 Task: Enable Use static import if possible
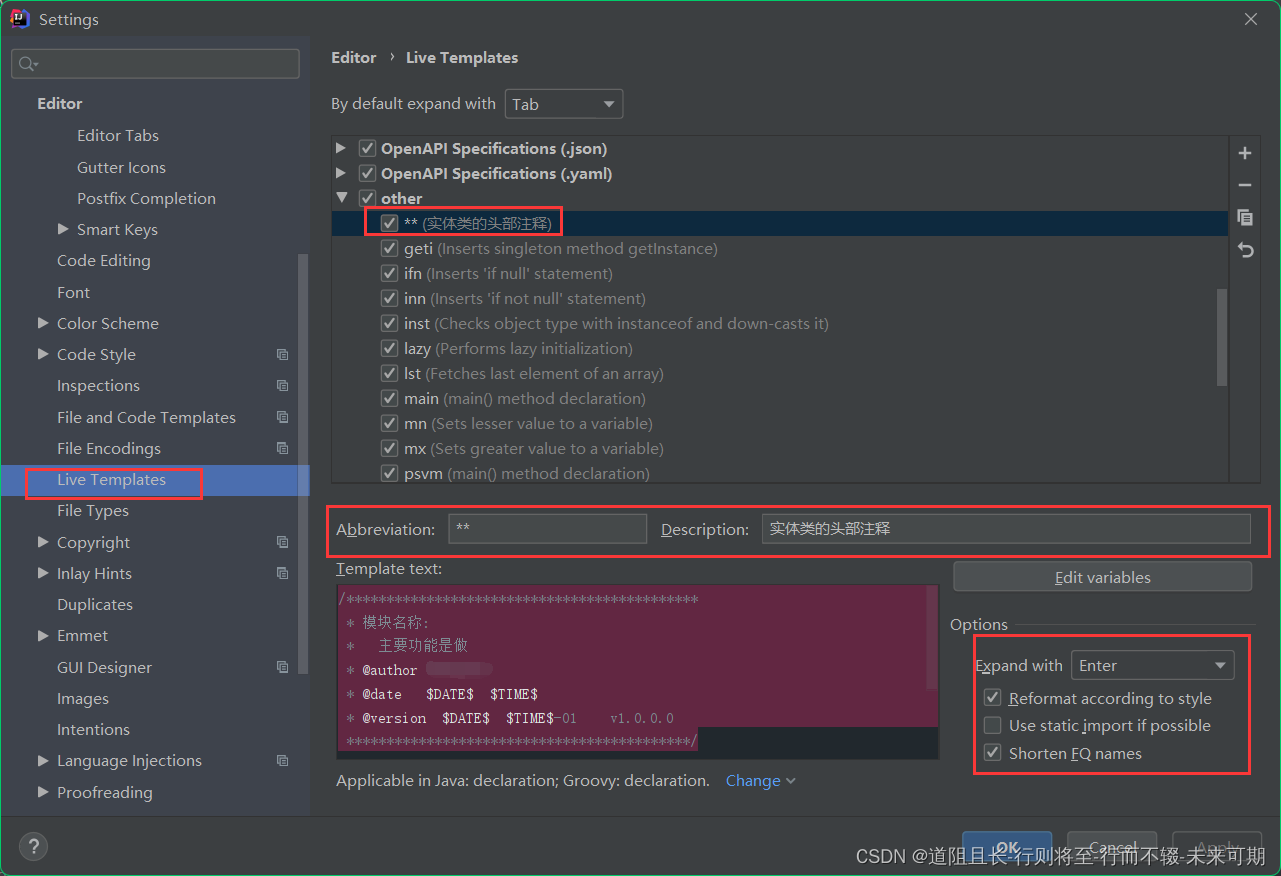click(992, 725)
